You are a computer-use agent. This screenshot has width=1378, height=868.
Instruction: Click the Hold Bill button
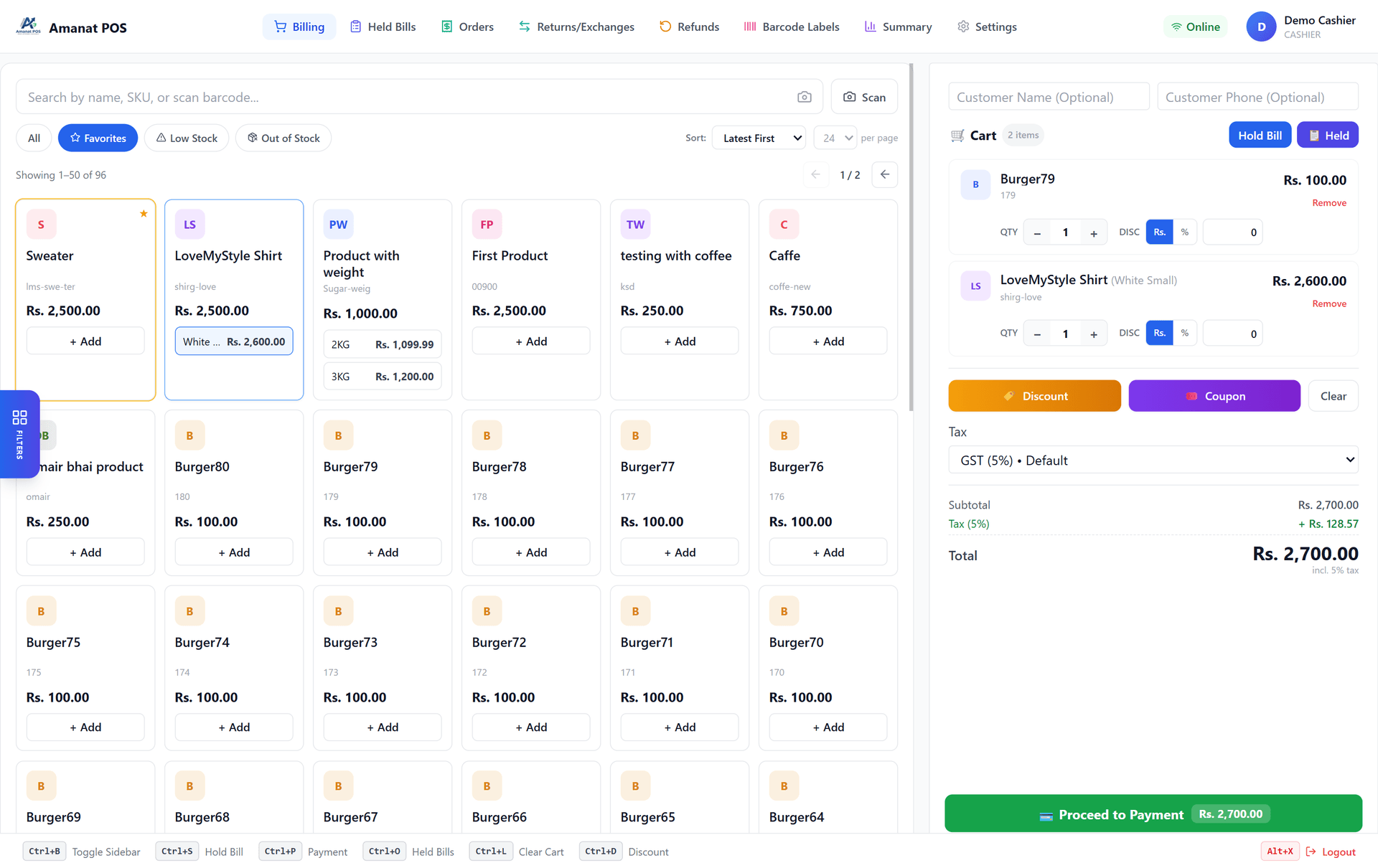click(1260, 135)
